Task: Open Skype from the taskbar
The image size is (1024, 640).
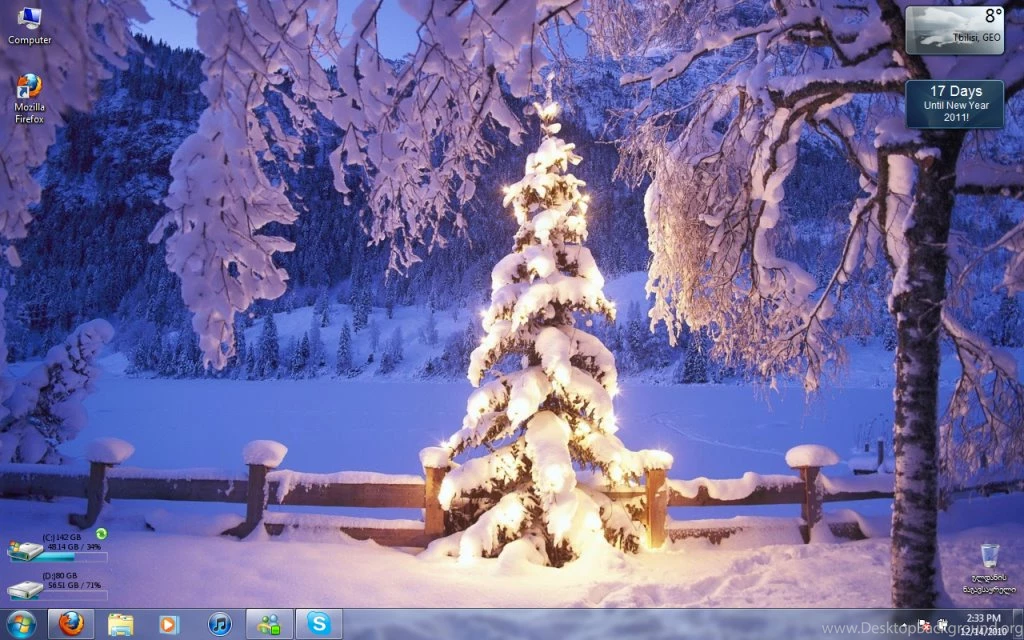Action: 318,623
